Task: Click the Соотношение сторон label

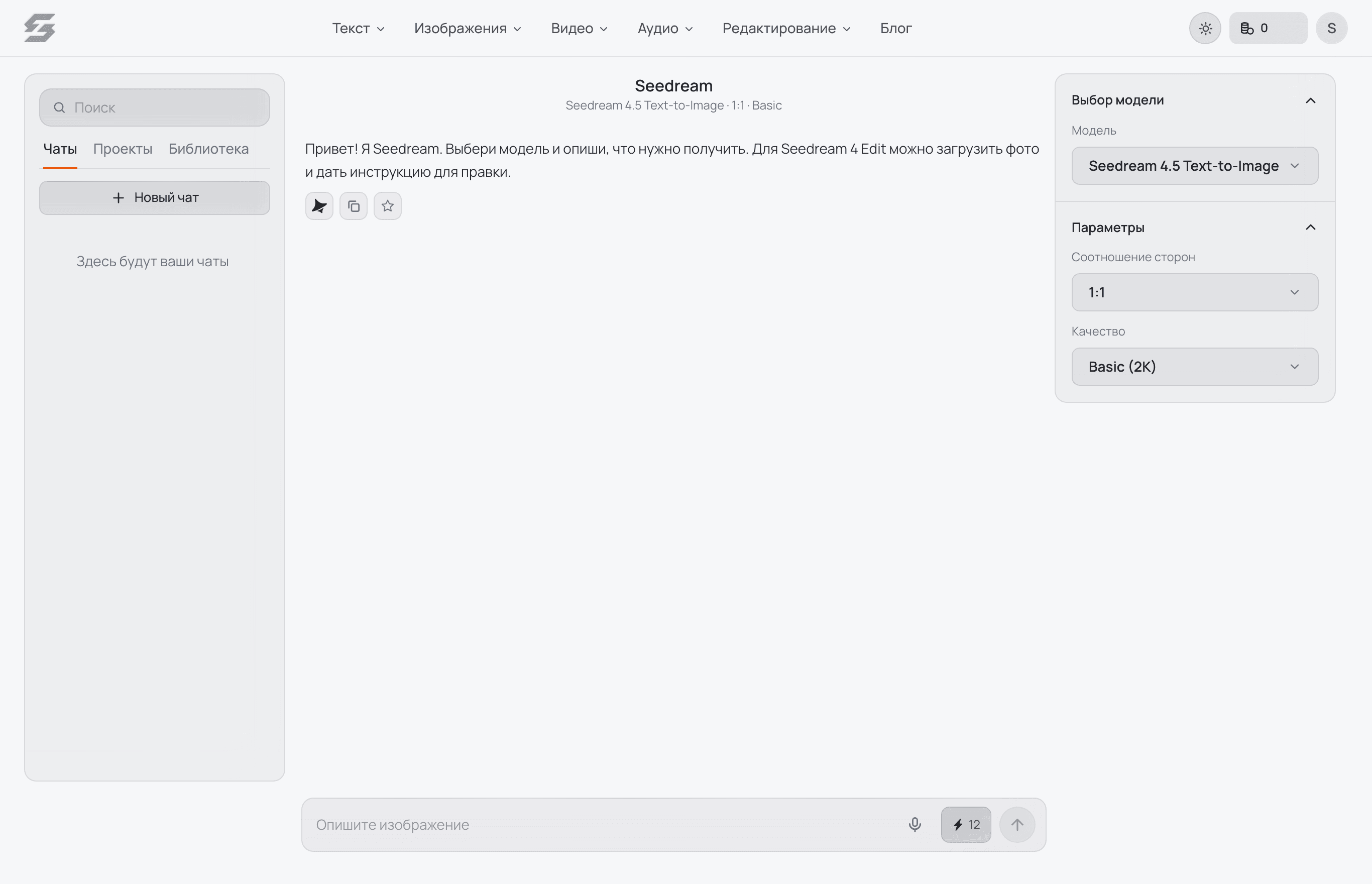Action: (1133, 257)
